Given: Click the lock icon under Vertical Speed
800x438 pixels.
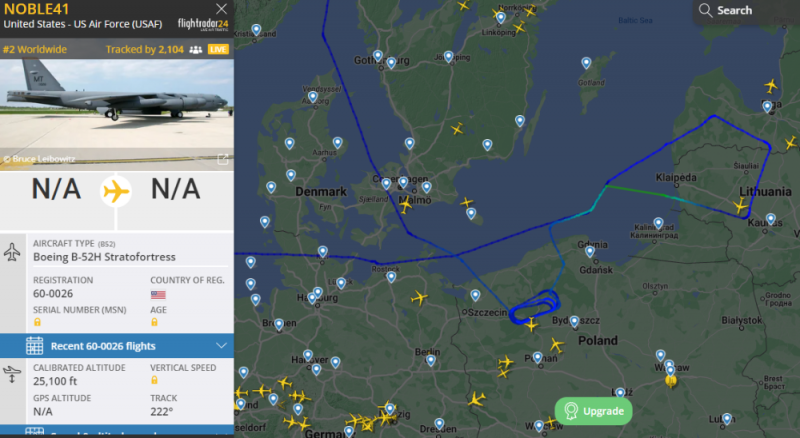Looking at the screenshot, I should pyautogui.click(x=155, y=379).
